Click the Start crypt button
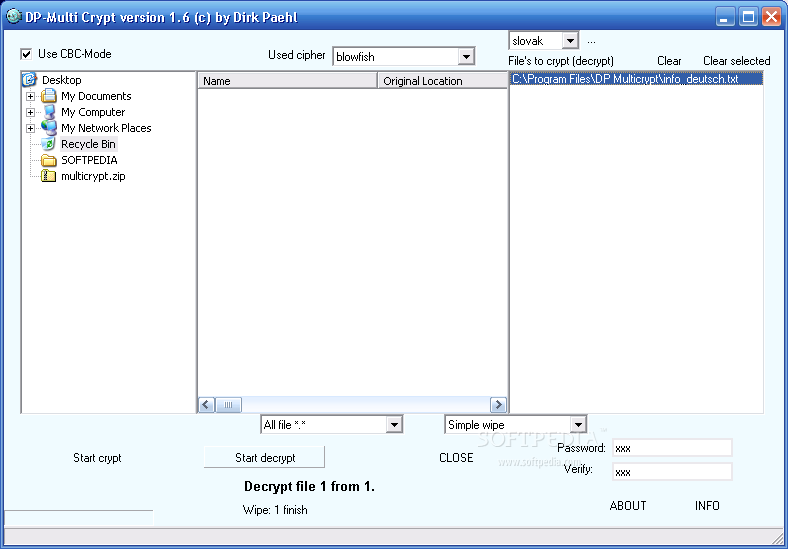Viewport: 788px width, 549px height. click(x=97, y=458)
